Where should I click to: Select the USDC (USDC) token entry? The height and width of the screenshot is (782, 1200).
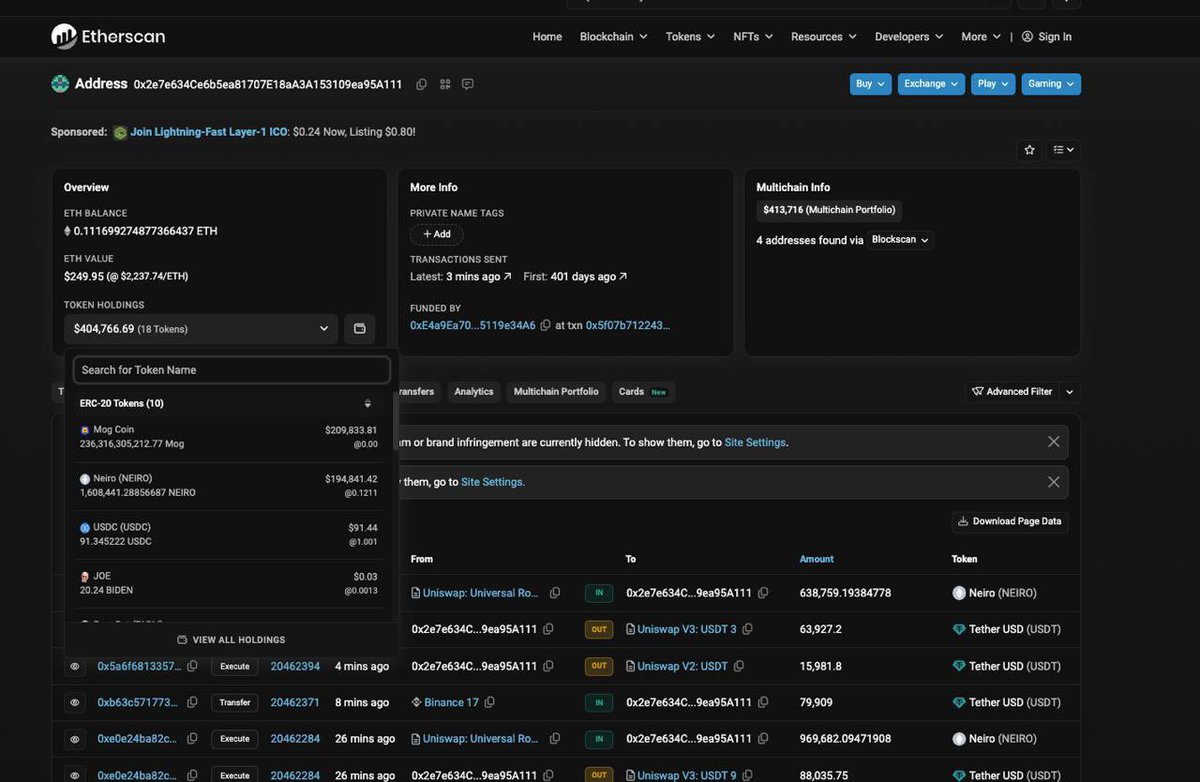pyautogui.click(x=229, y=534)
